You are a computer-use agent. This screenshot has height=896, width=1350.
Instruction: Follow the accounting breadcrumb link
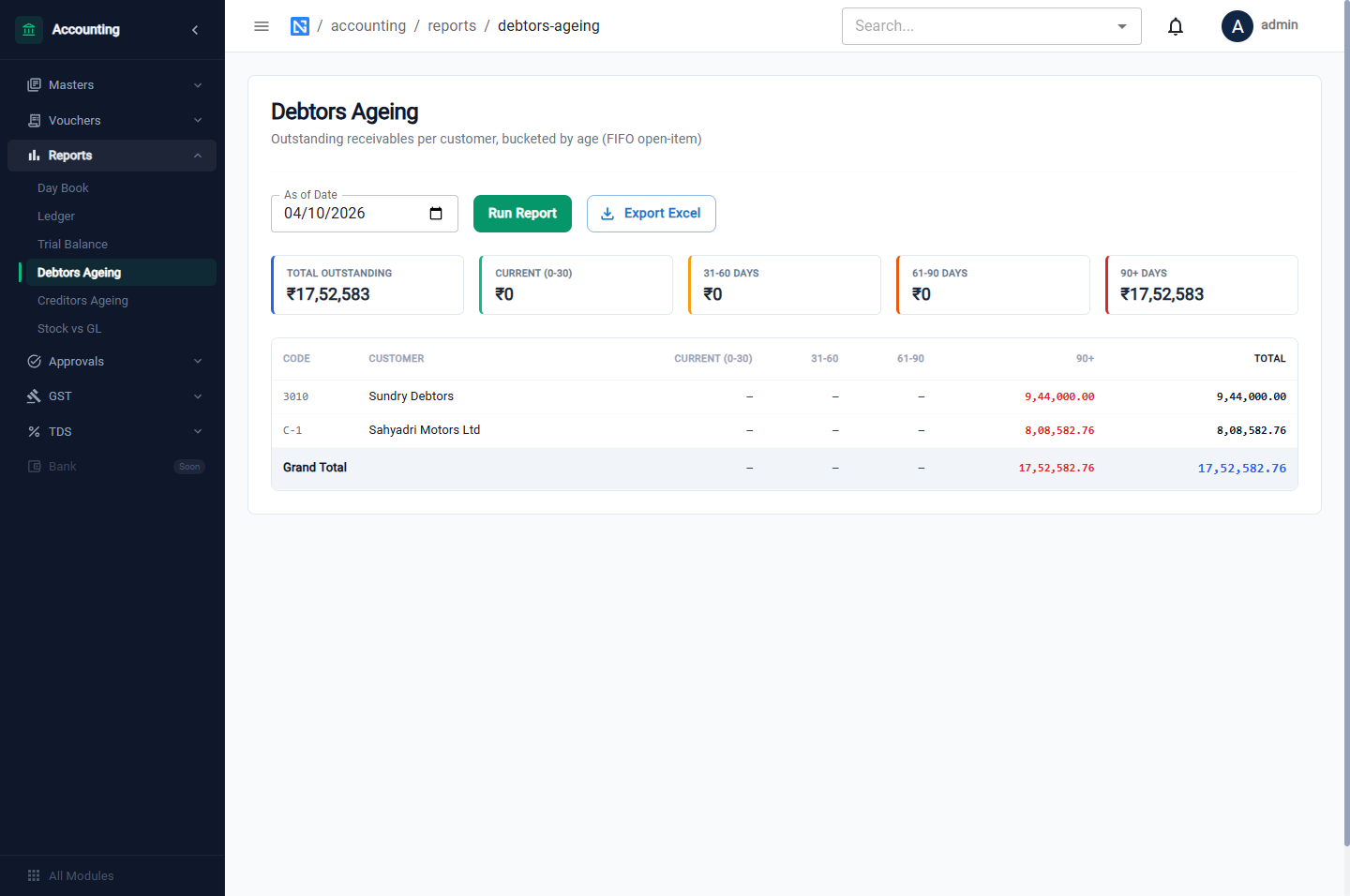368,26
